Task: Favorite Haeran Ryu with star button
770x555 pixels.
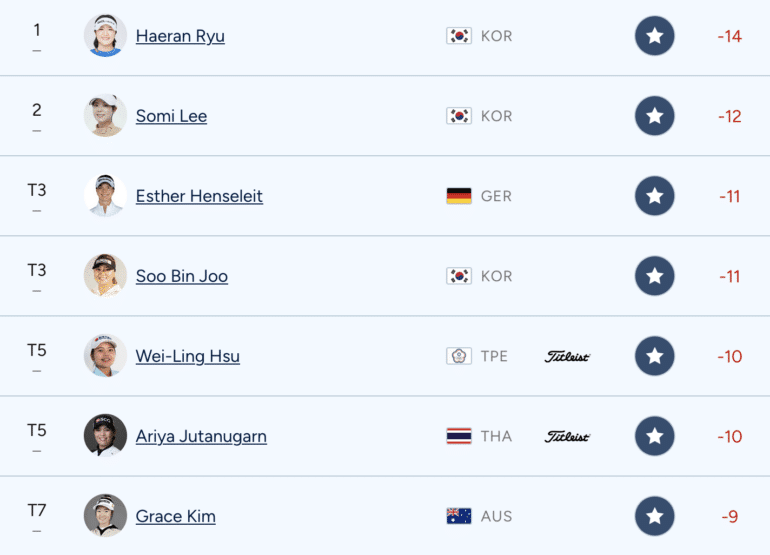Action: point(655,36)
